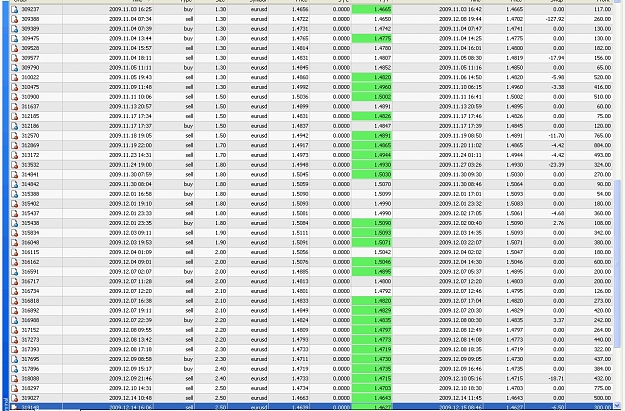This screenshot has width=625, height=411.
Task: Click the sell order icon for 309577
Action: coord(14,58)
